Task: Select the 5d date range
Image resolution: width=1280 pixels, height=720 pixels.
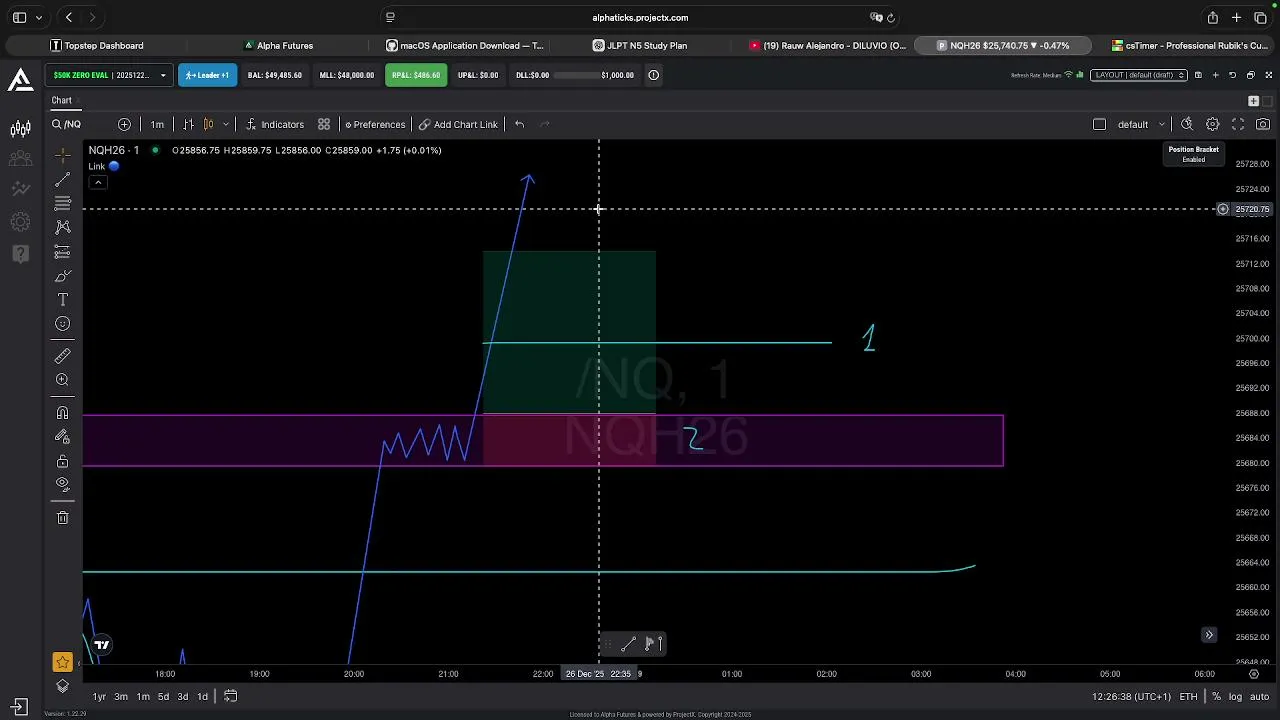Action: [x=163, y=696]
